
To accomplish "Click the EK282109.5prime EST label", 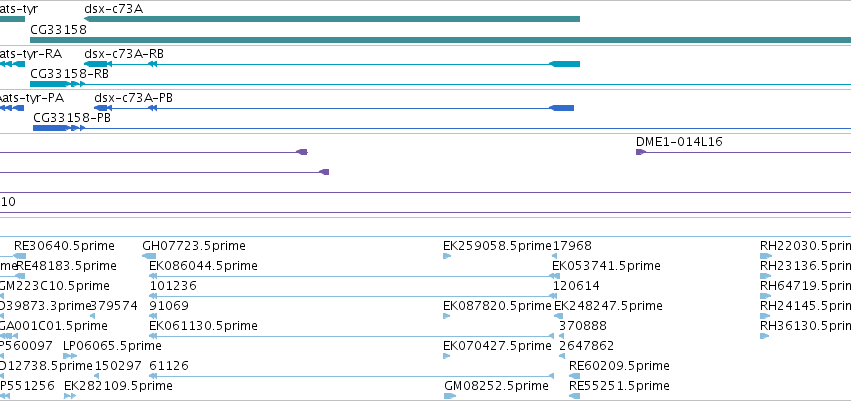I will point(118,386).
